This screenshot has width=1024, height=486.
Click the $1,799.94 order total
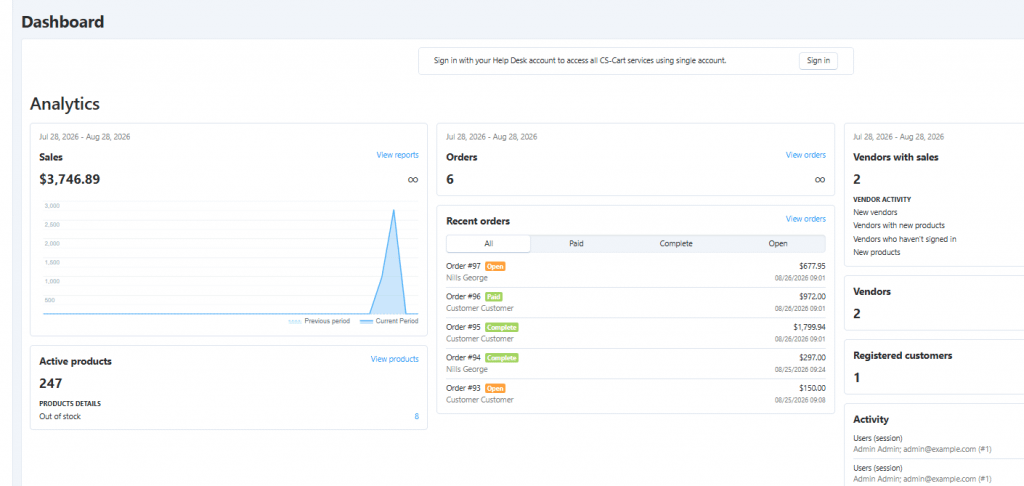point(810,327)
